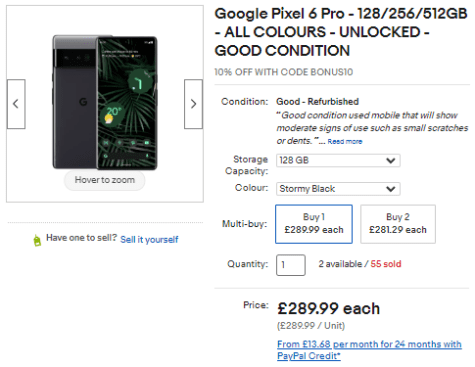Click the Pixel 6 Pro product image
475x367 pixels.
point(105,103)
